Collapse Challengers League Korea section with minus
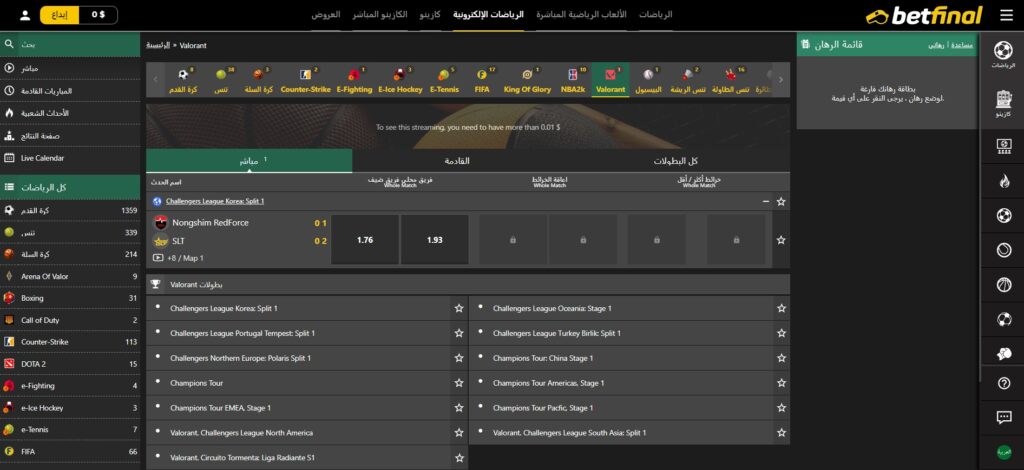1024x470 pixels. click(x=765, y=202)
